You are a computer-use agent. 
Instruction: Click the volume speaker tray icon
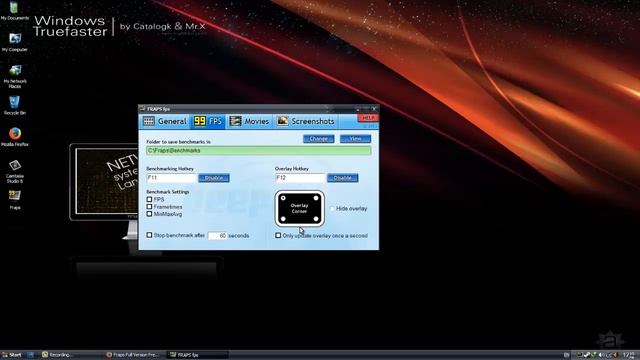click(601, 356)
